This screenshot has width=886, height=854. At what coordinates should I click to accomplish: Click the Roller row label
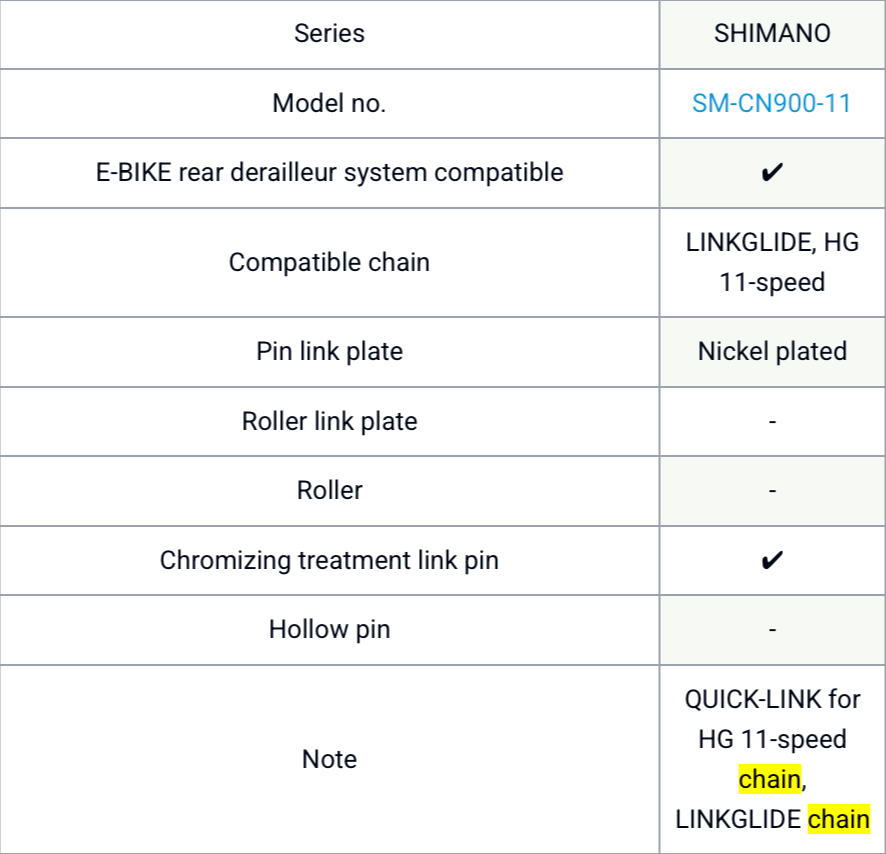point(329,490)
